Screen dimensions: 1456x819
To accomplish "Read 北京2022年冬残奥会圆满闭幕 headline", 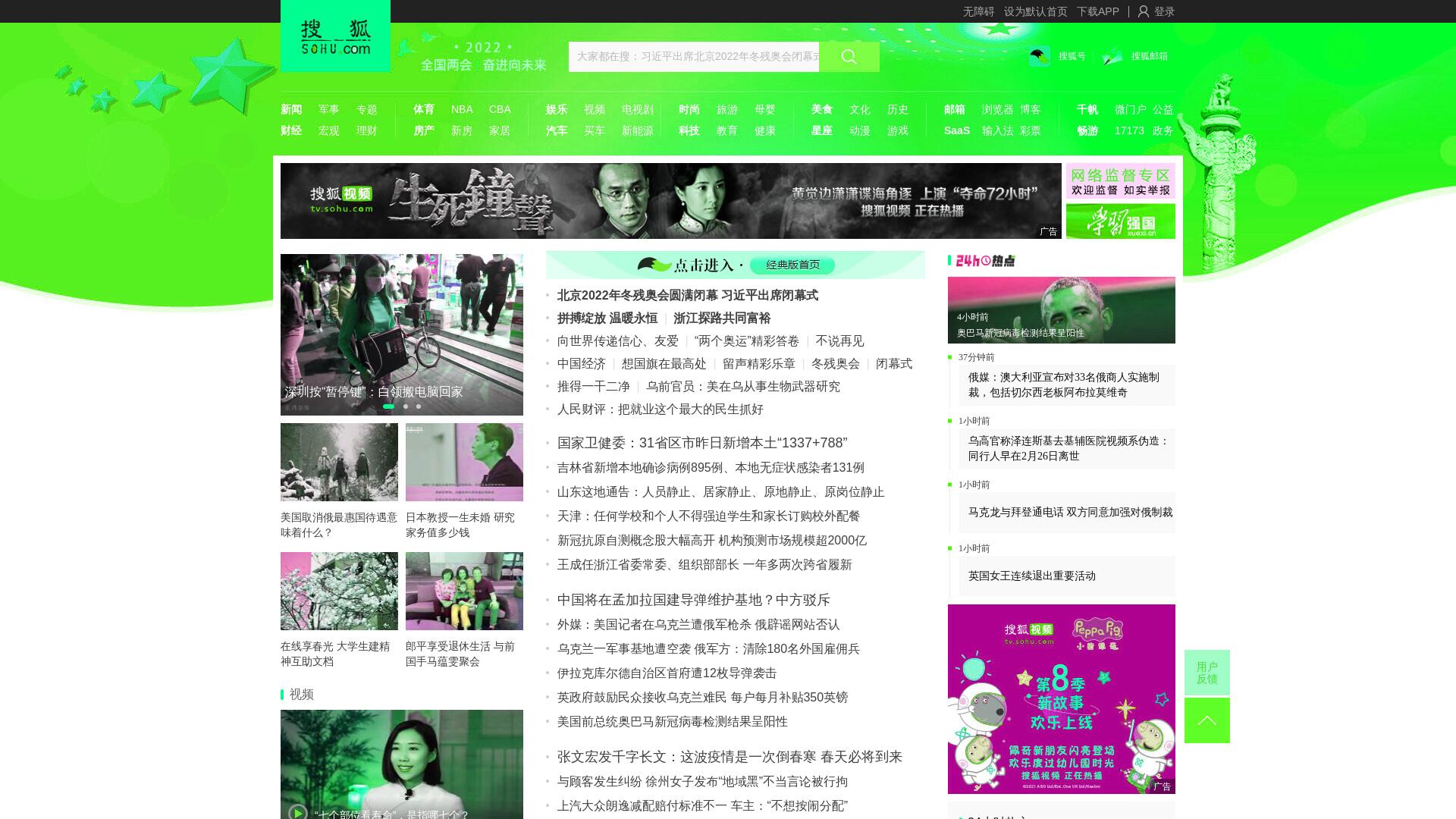I will click(688, 296).
